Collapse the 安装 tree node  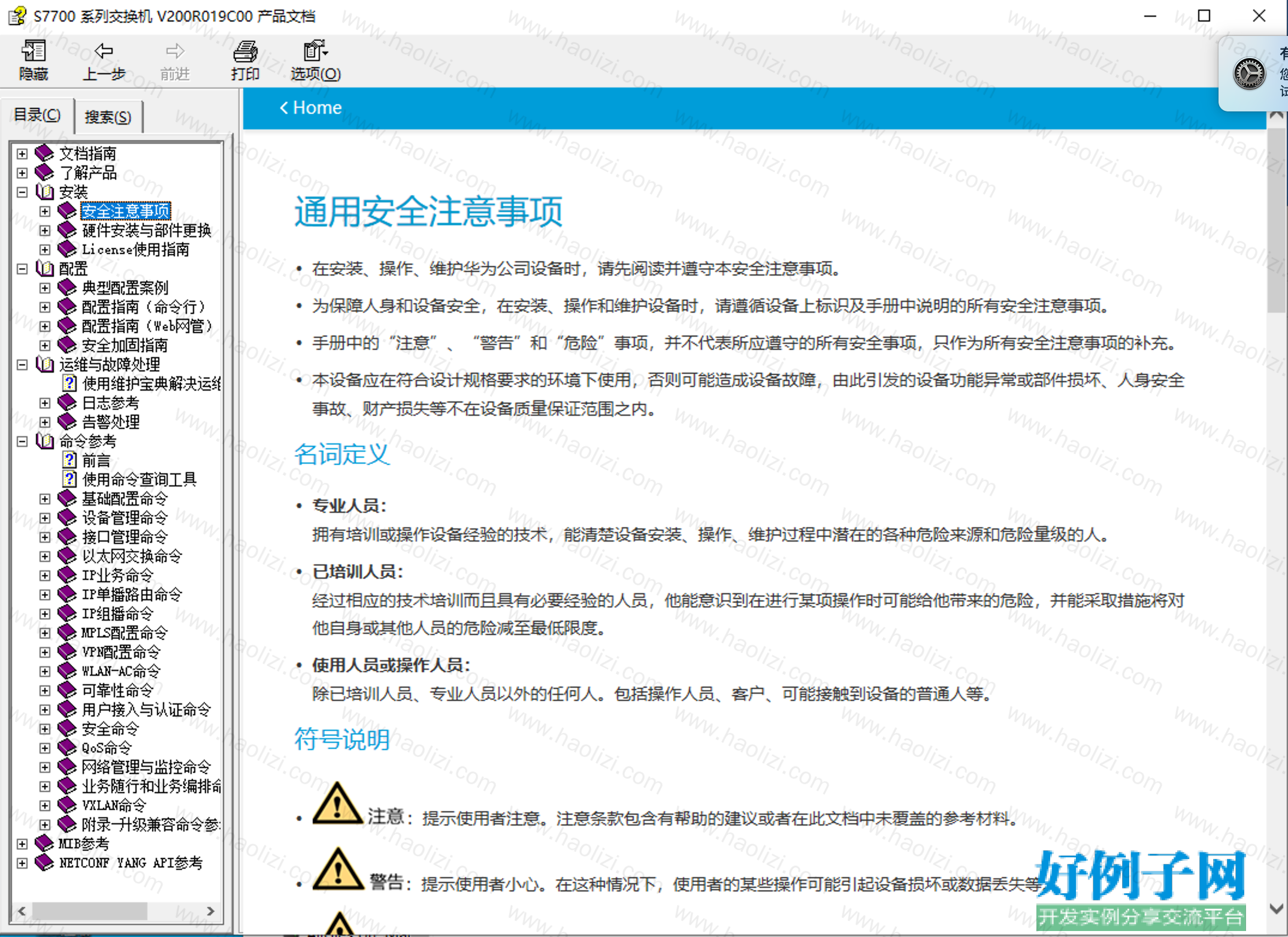(x=22, y=192)
